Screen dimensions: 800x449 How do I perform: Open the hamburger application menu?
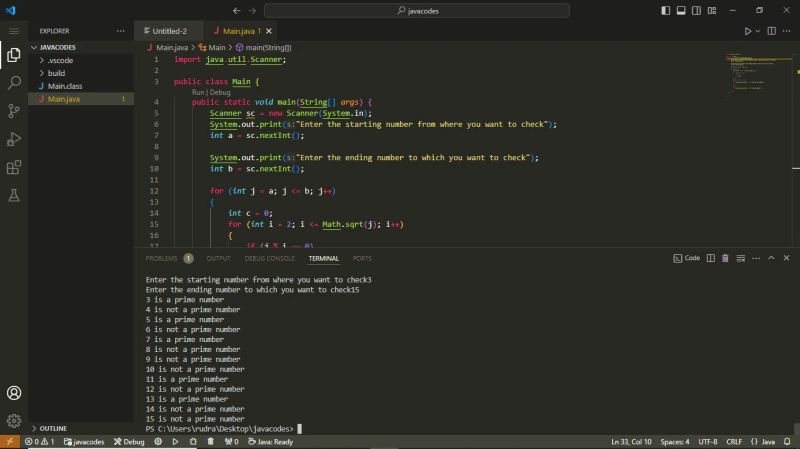(x=14, y=31)
